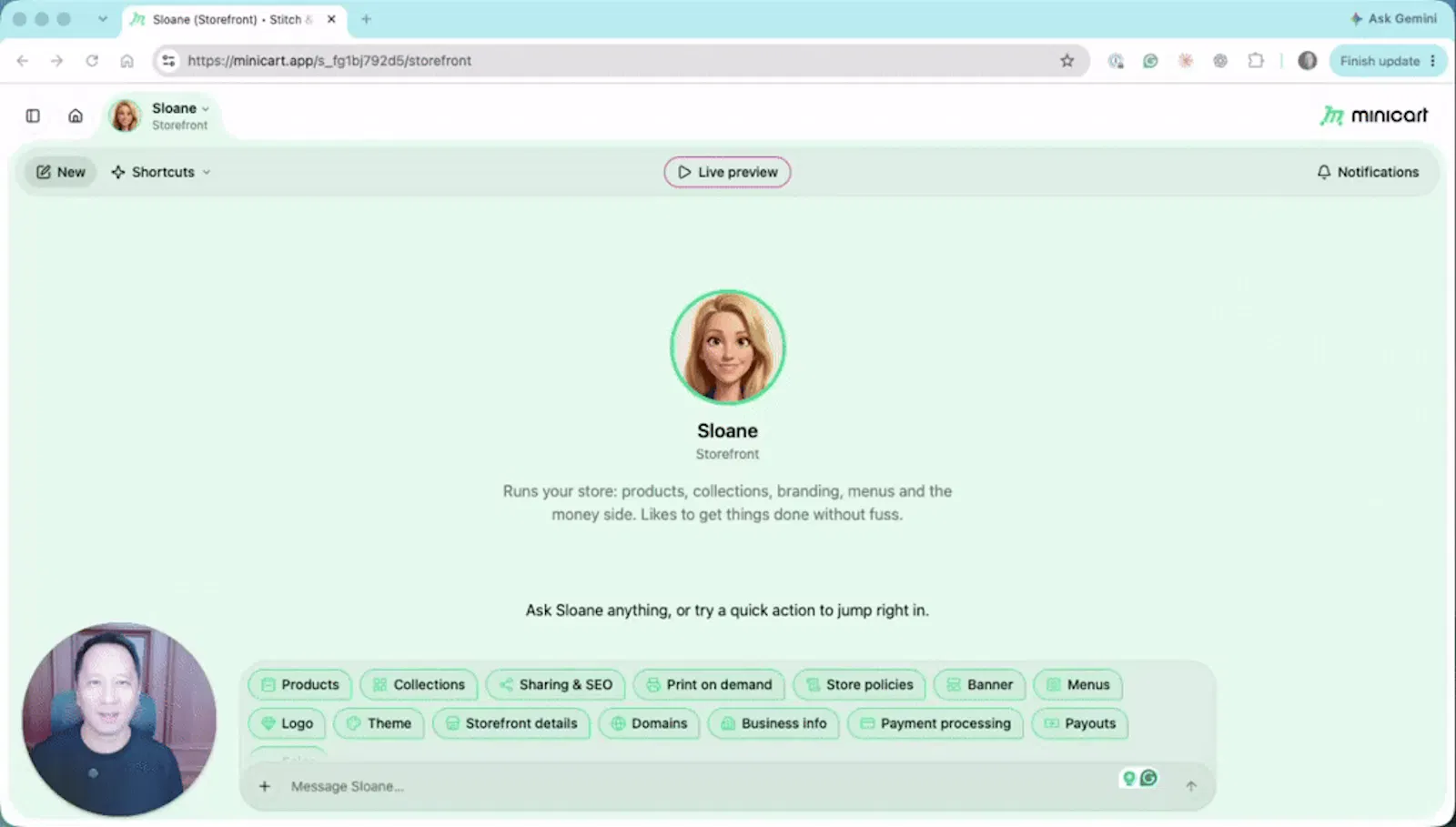Open a new browser tab
This screenshot has height=827, width=1456.
(366, 19)
